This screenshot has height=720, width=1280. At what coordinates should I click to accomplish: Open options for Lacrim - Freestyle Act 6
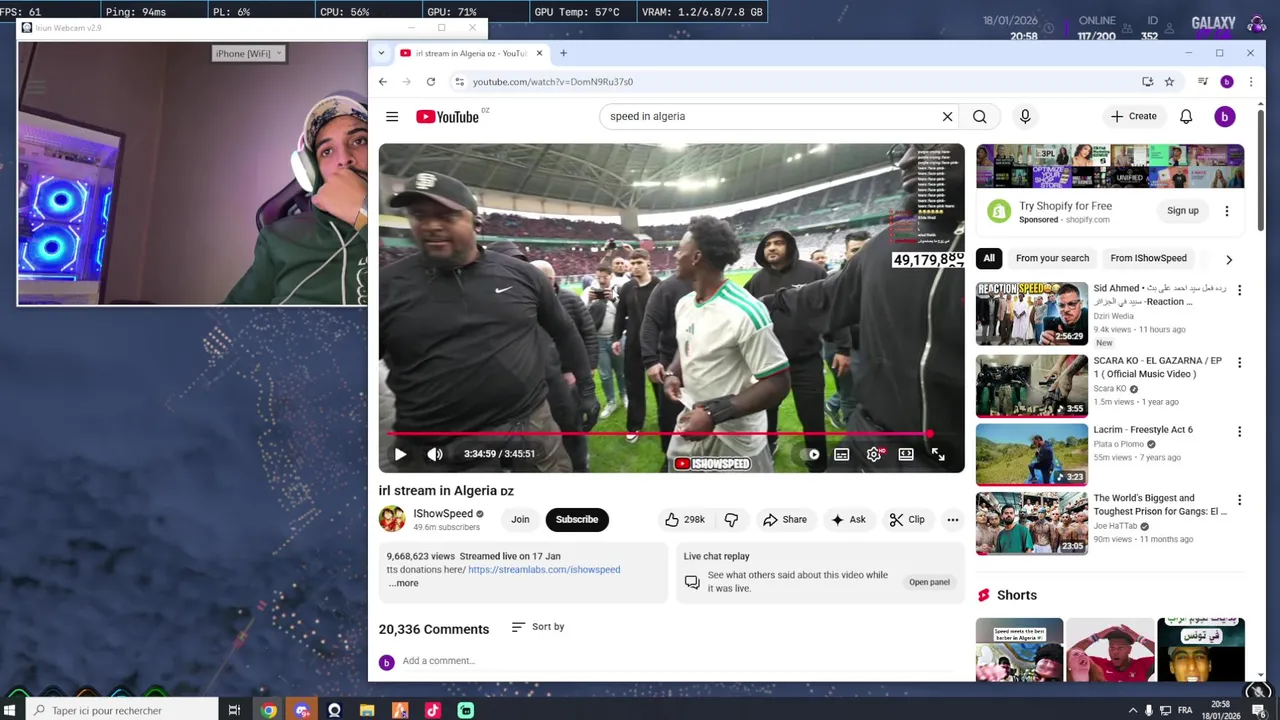tap(1239, 432)
